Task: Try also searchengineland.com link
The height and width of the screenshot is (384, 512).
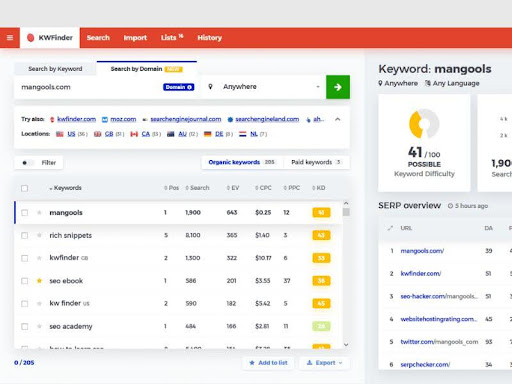Action: [x=267, y=119]
